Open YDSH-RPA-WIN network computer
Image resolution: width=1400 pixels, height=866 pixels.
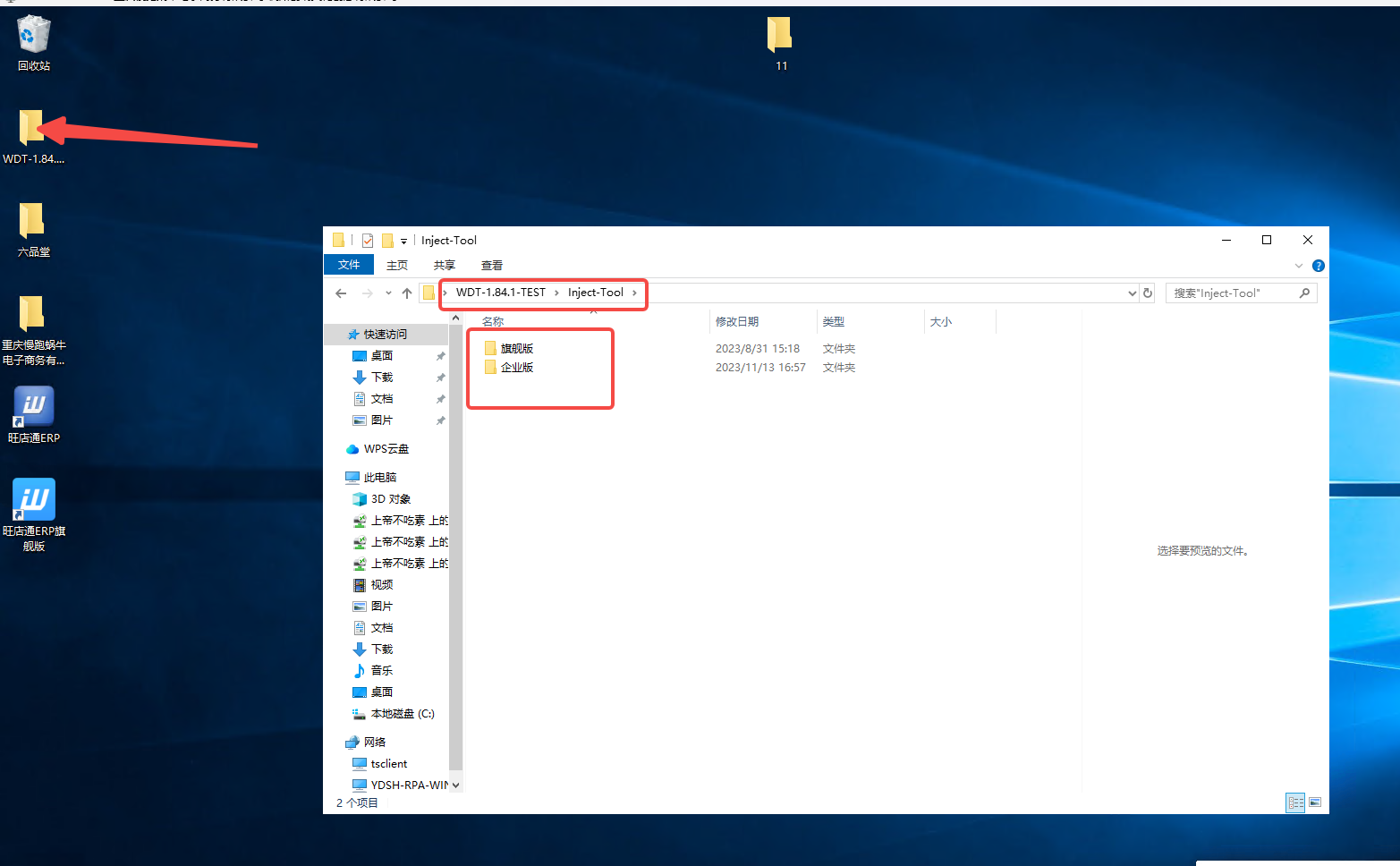[401, 785]
